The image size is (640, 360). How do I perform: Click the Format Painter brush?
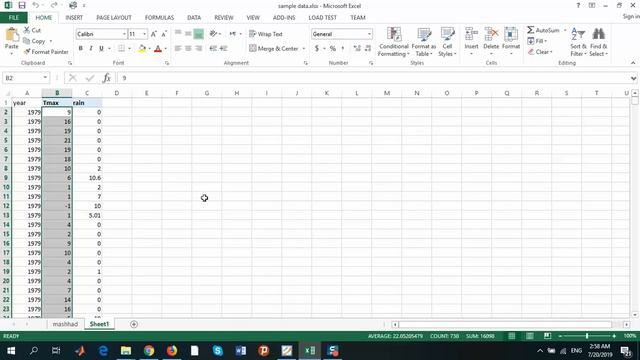coord(46,52)
